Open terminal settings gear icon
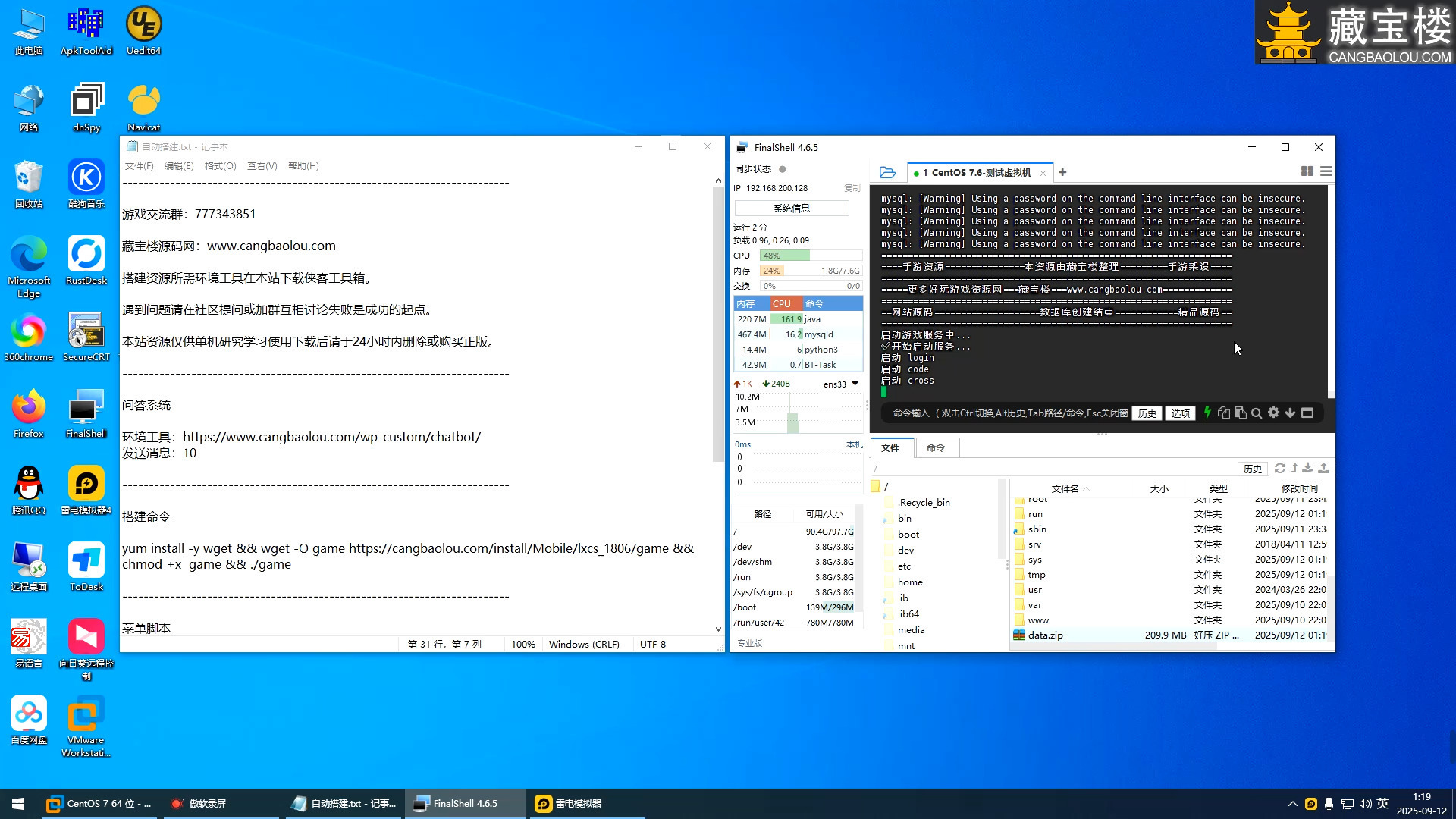The width and height of the screenshot is (1456, 819). pyautogui.click(x=1273, y=413)
